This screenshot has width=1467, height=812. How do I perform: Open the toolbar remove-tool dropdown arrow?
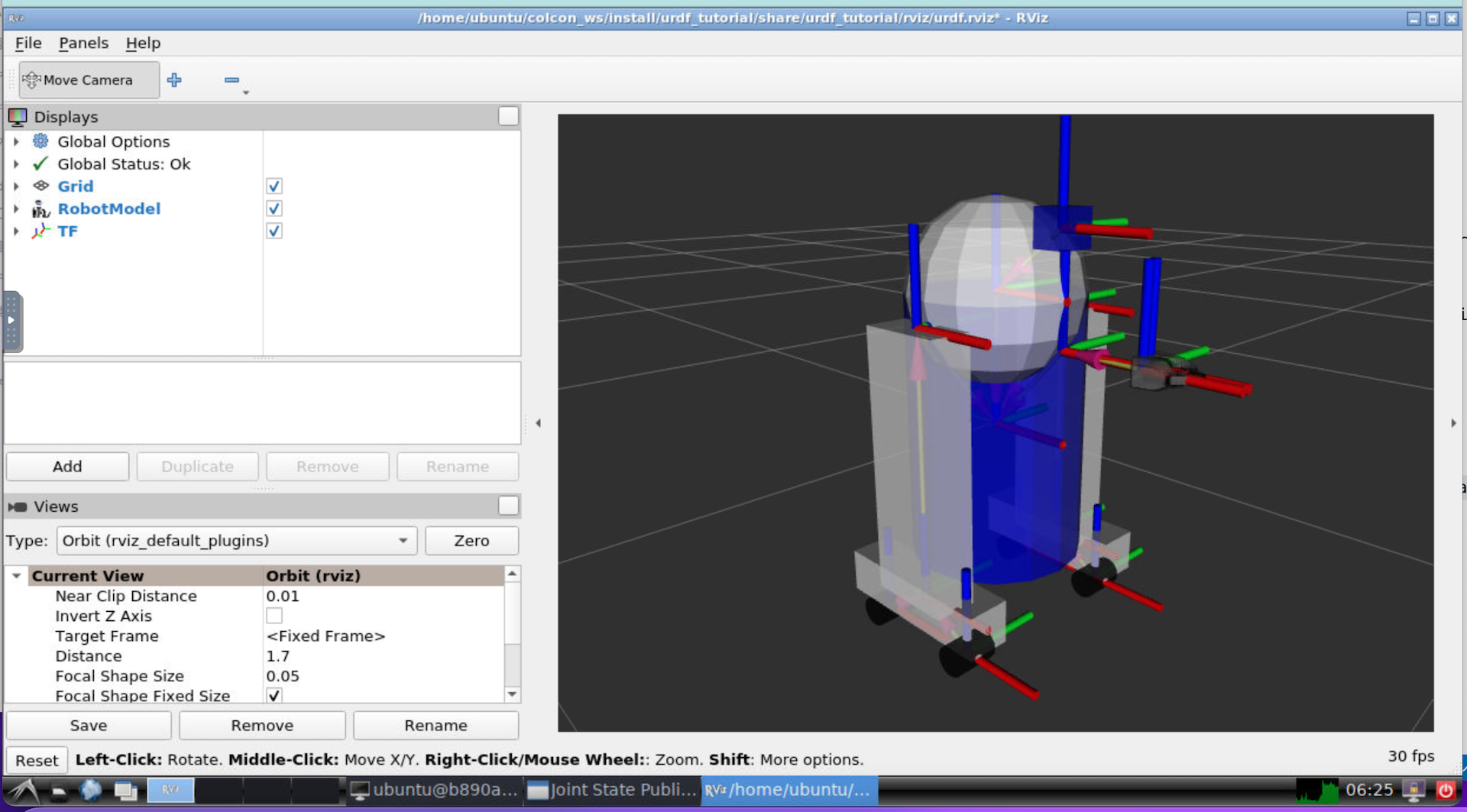pos(246,92)
